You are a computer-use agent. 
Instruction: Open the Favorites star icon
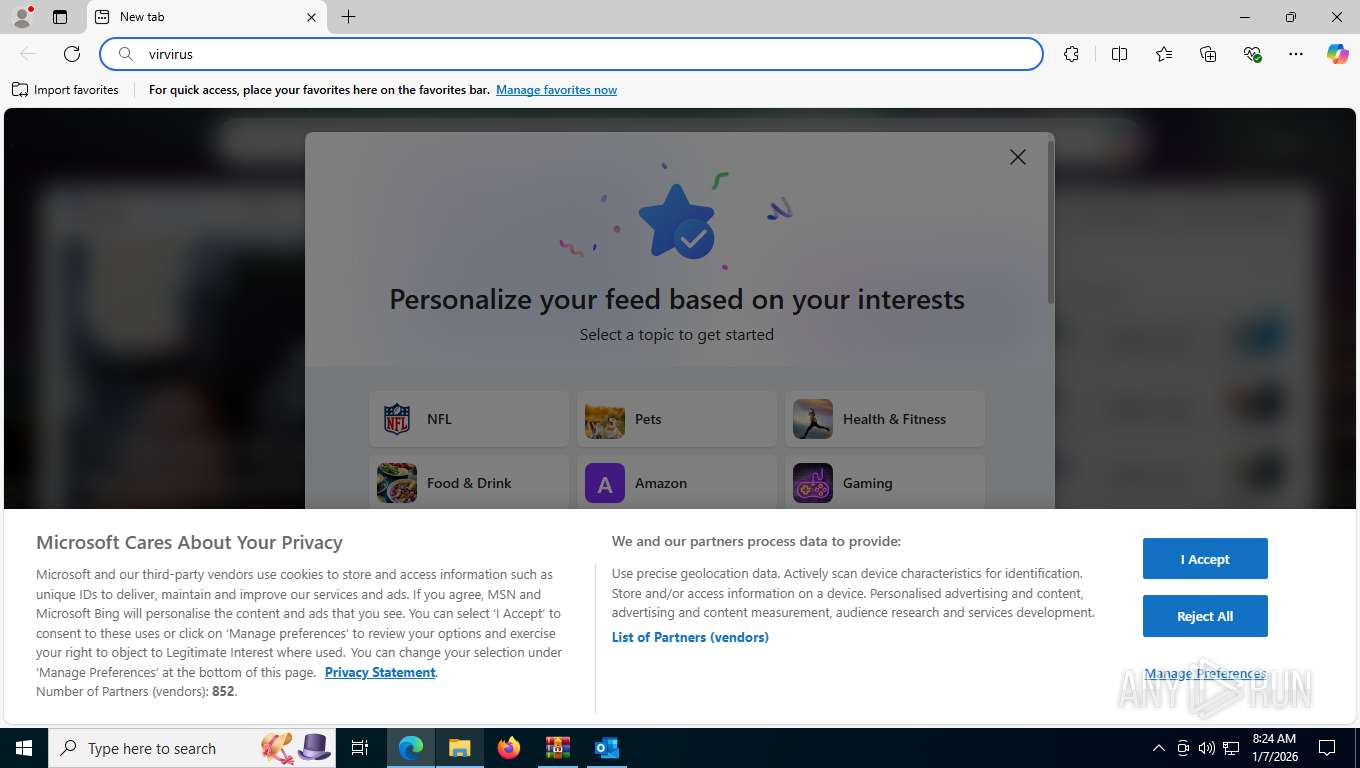click(1164, 54)
